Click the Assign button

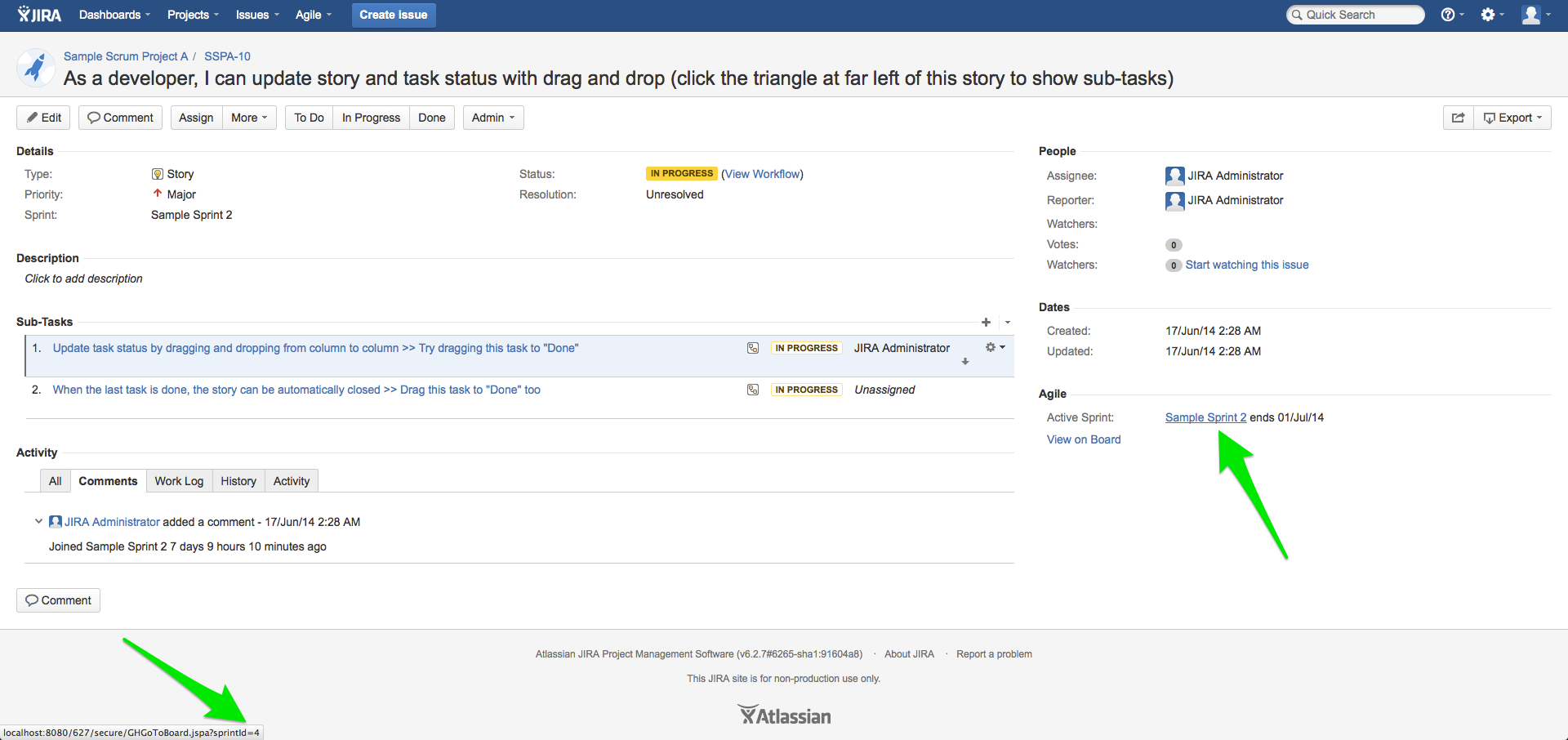pyautogui.click(x=196, y=118)
